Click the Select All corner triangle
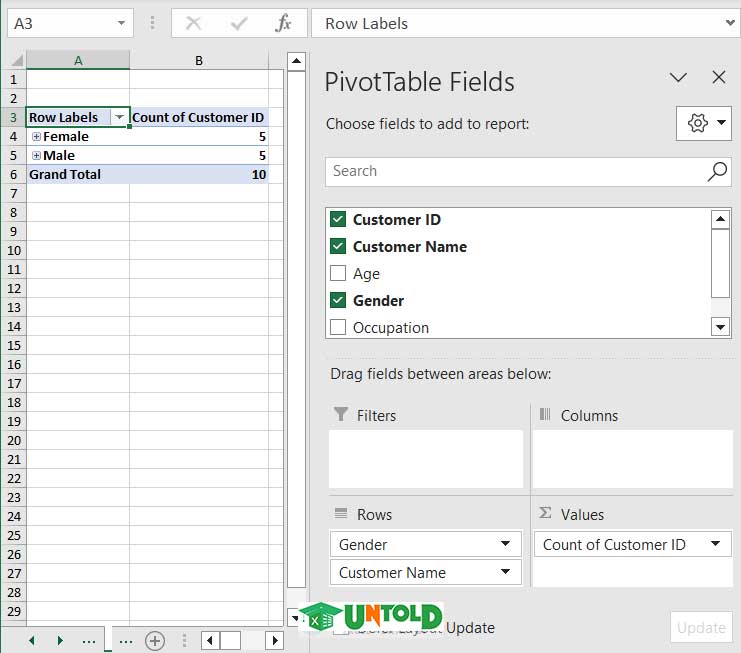 17,60
